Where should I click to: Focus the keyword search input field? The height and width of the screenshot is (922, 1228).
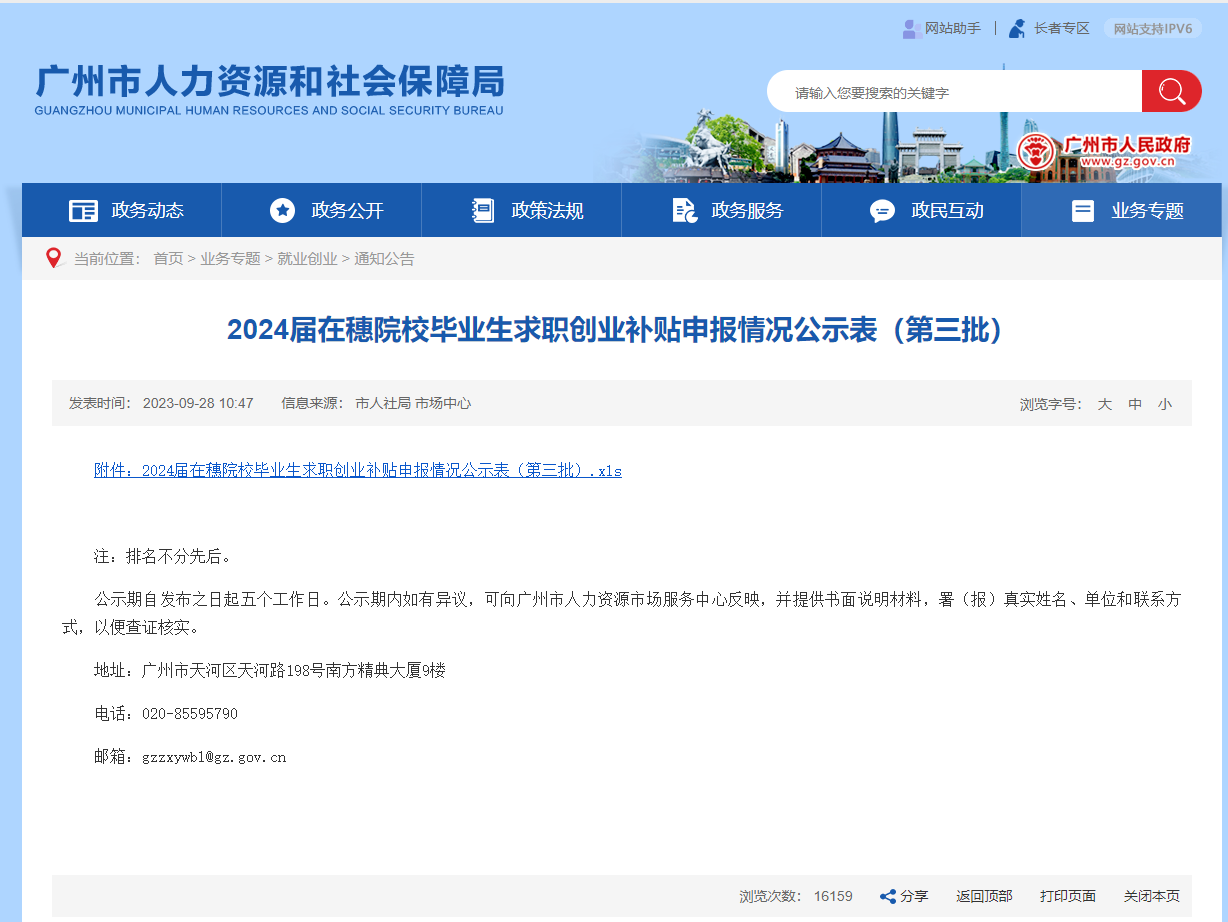pyautogui.click(x=955, y=93)
